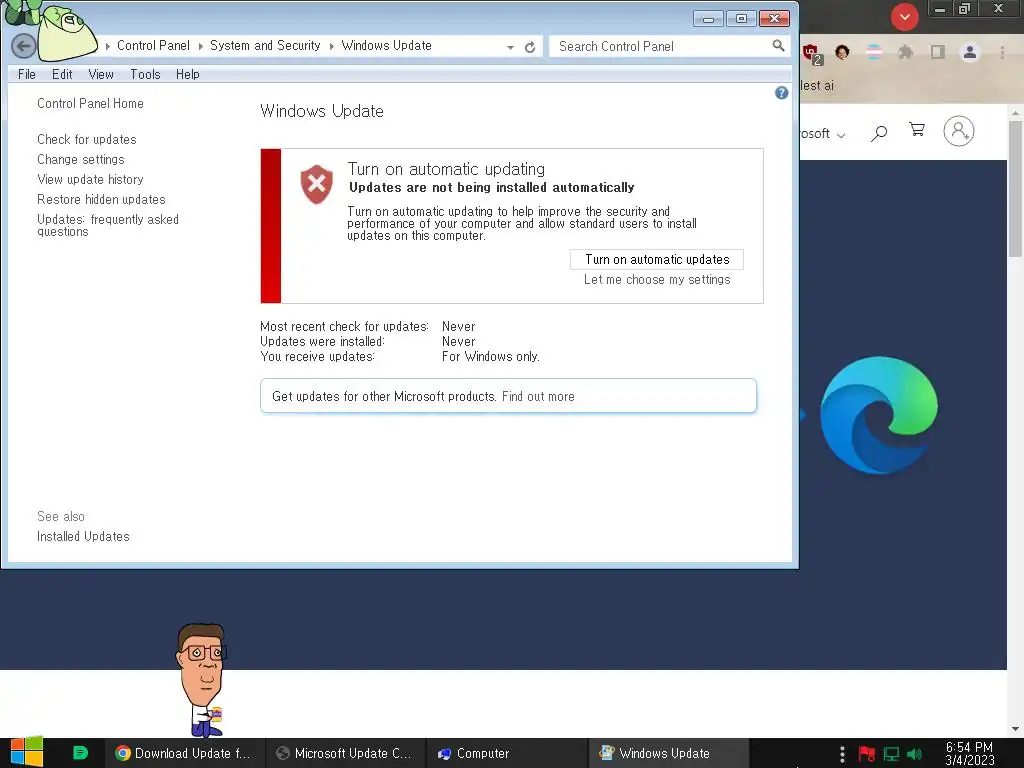Click the Action Center flag tray icon
The image size is (1024, 768).
pyautogui.click(x=867, y=754)
